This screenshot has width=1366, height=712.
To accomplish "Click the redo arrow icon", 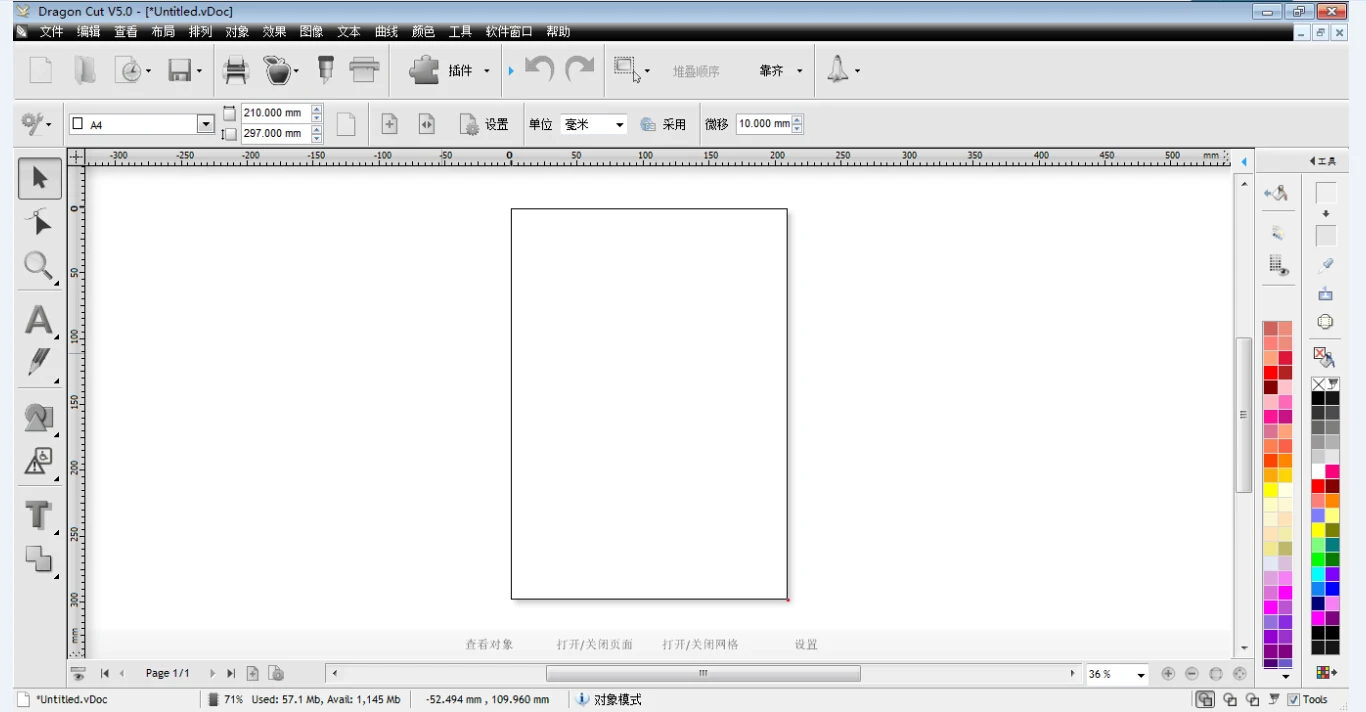I will tap(580, 70).
